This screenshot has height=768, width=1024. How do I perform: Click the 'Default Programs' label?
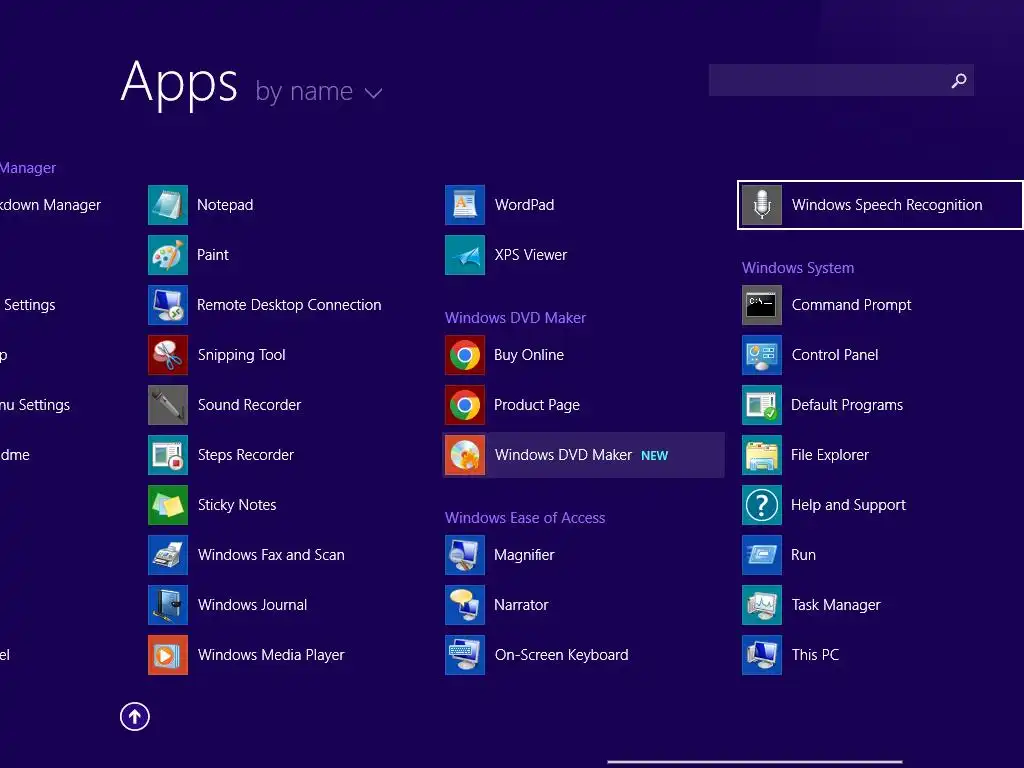(847, 405)
